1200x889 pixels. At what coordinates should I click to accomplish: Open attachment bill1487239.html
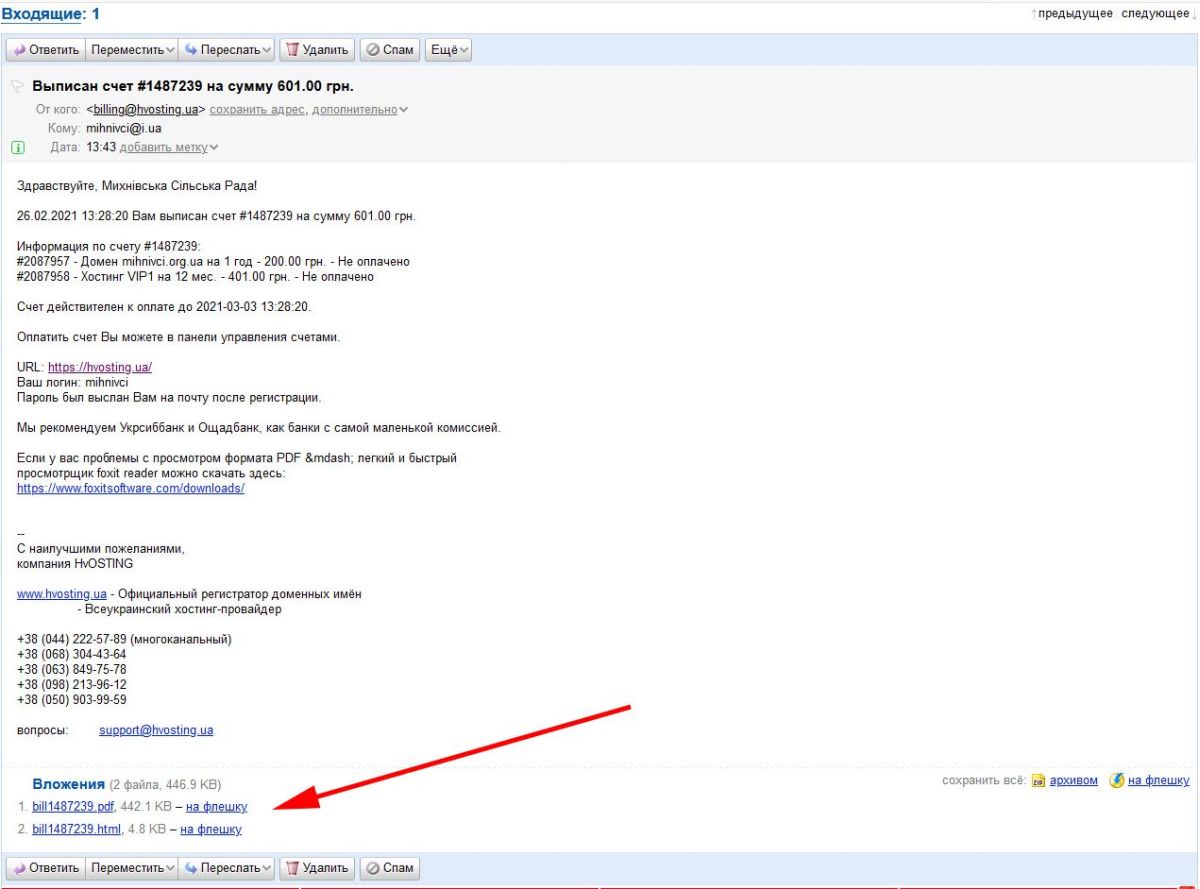point(77,829)
